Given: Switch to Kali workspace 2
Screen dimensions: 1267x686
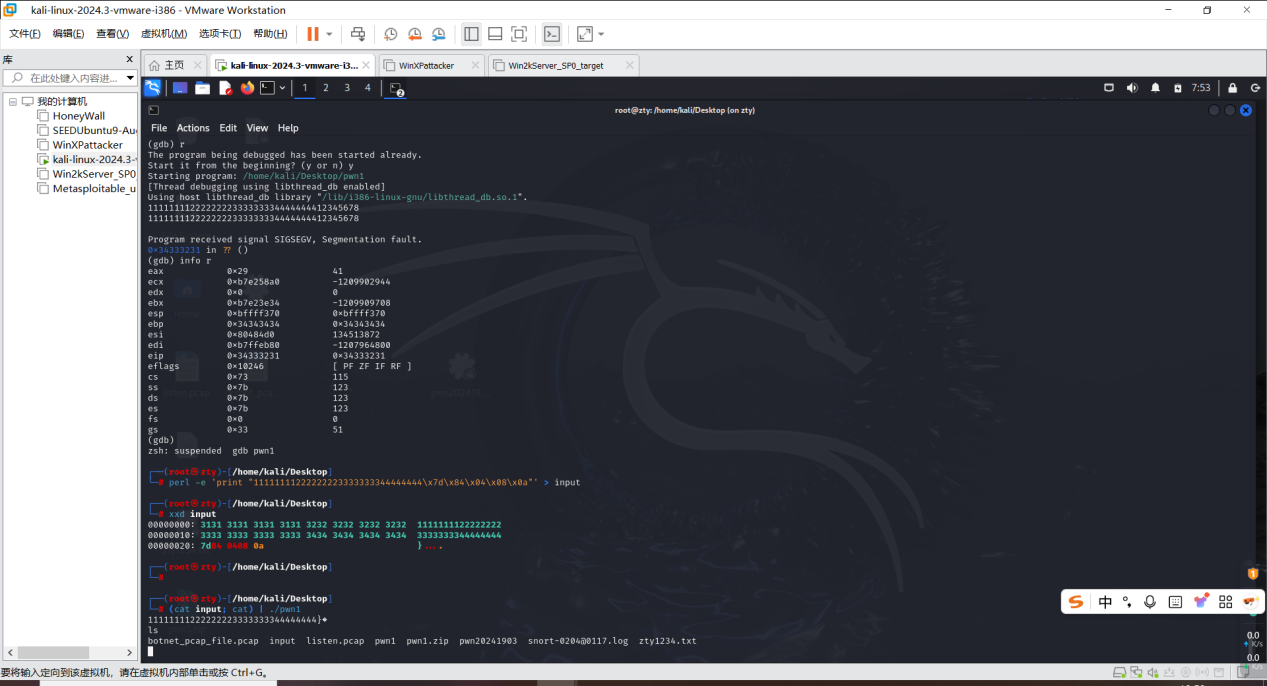Looking at the screenshot, I should point(326,88).
